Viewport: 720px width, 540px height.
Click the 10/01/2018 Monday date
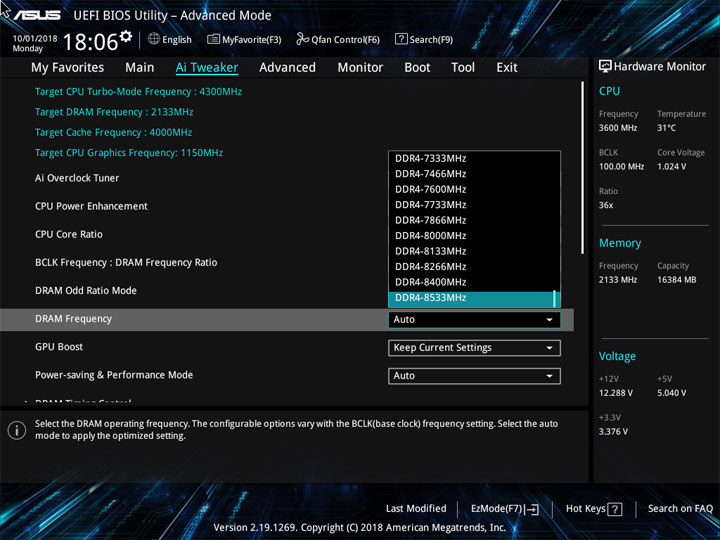pyautogui.click(x=35, y=43)
